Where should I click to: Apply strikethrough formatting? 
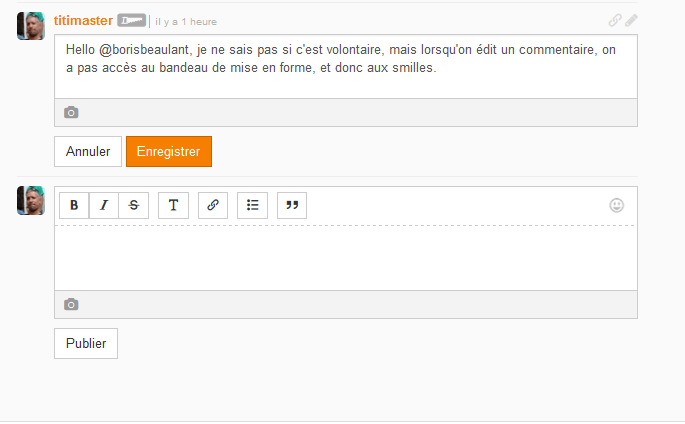134,205
